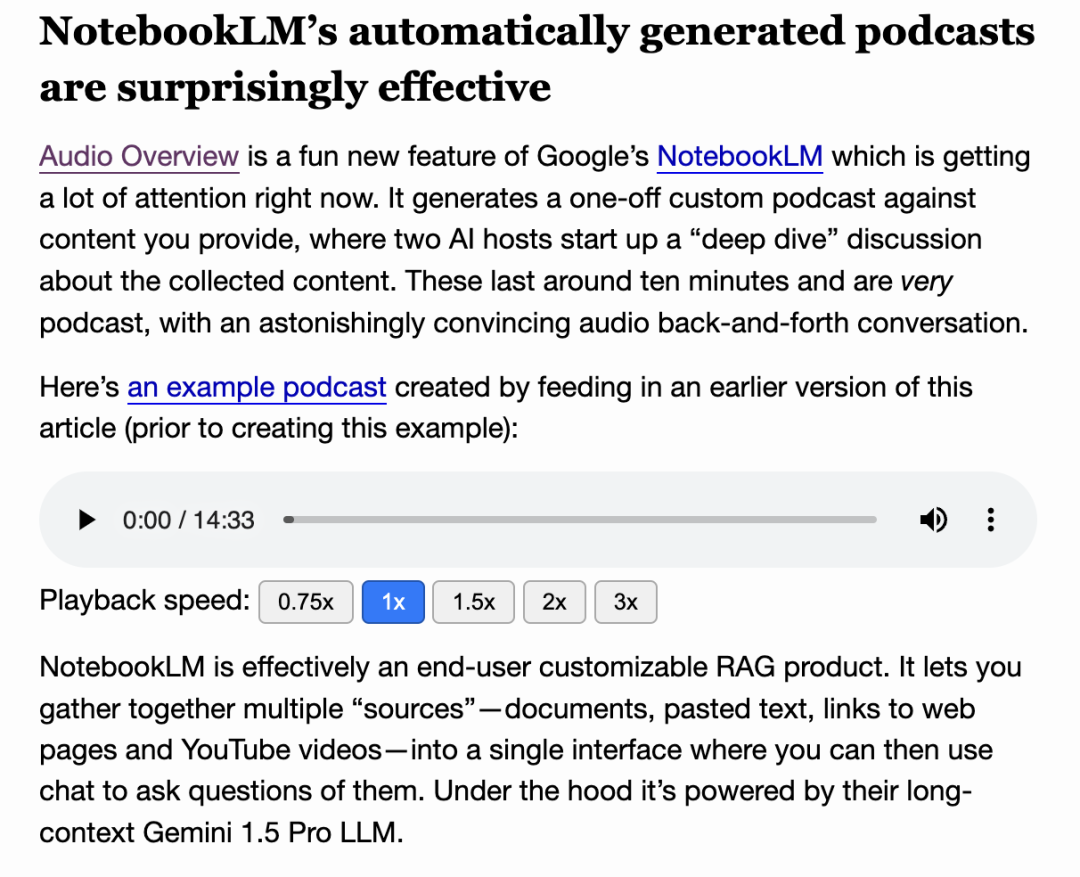Click the audio progress seek bar

click(580, 519)
